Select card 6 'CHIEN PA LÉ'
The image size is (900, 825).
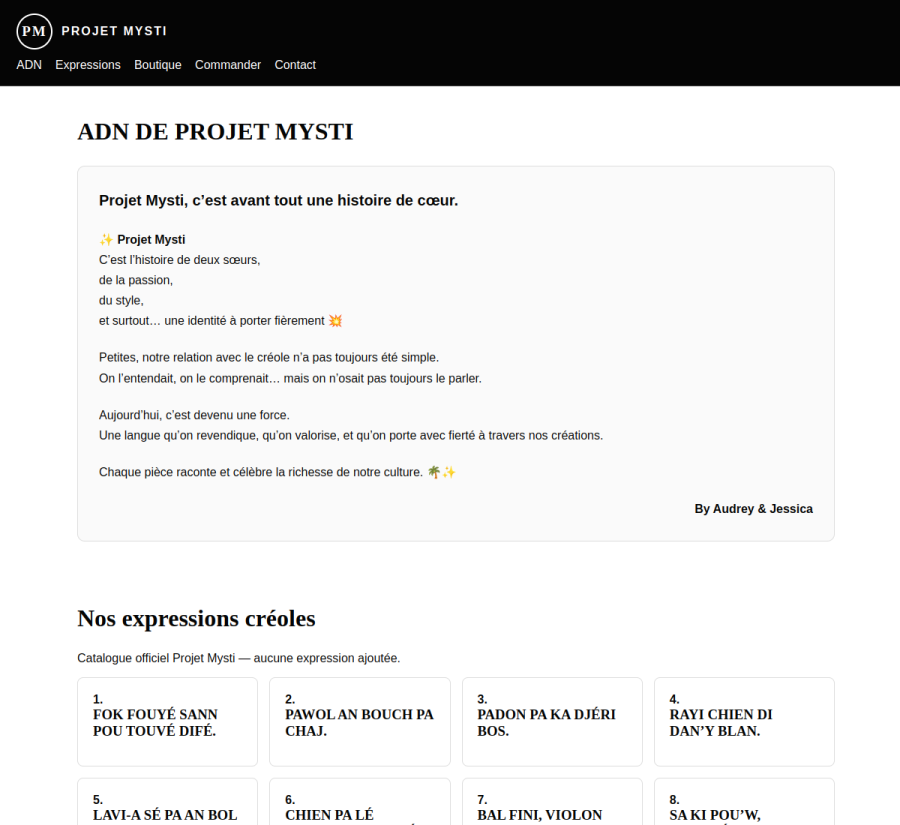click(x=360, y=802)
